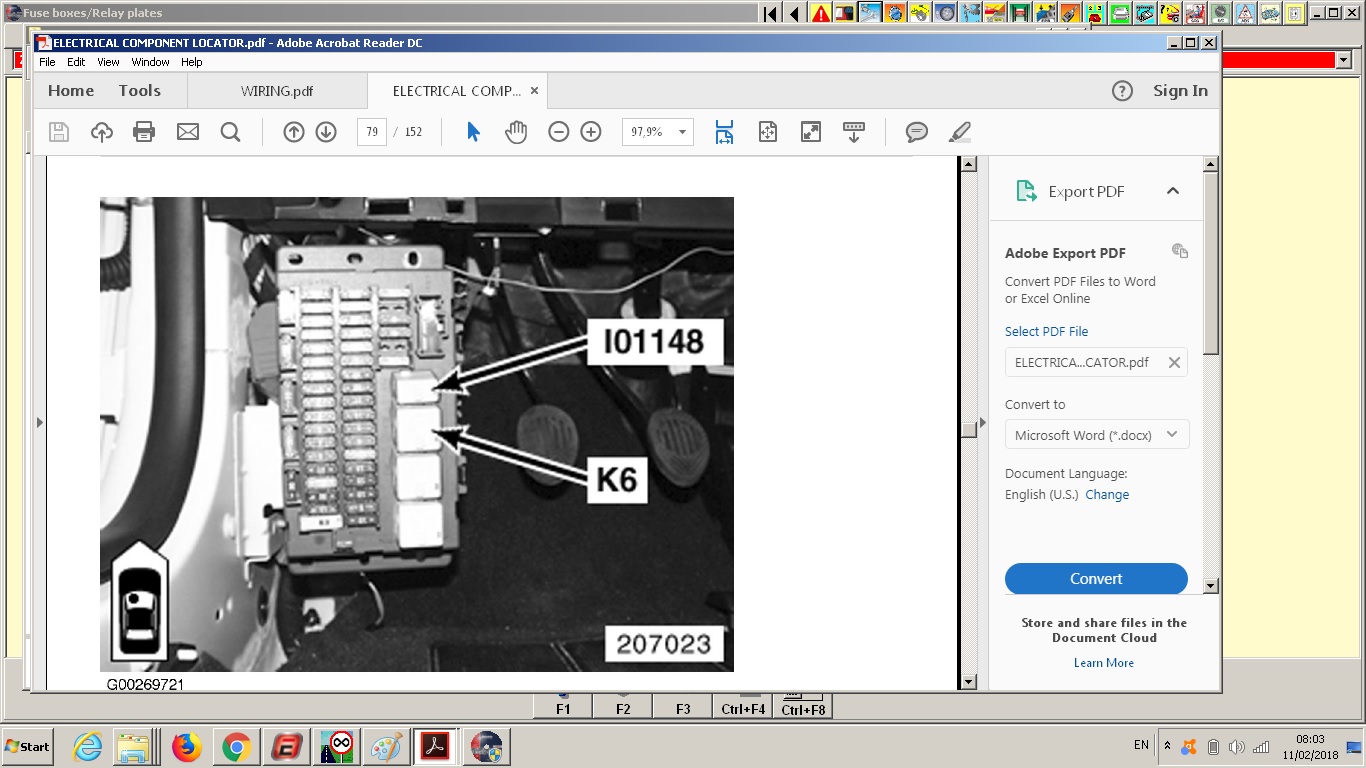Expand the Microsoft Word format dropdown
This screenshot has height=768, width=1366.
1171,435
